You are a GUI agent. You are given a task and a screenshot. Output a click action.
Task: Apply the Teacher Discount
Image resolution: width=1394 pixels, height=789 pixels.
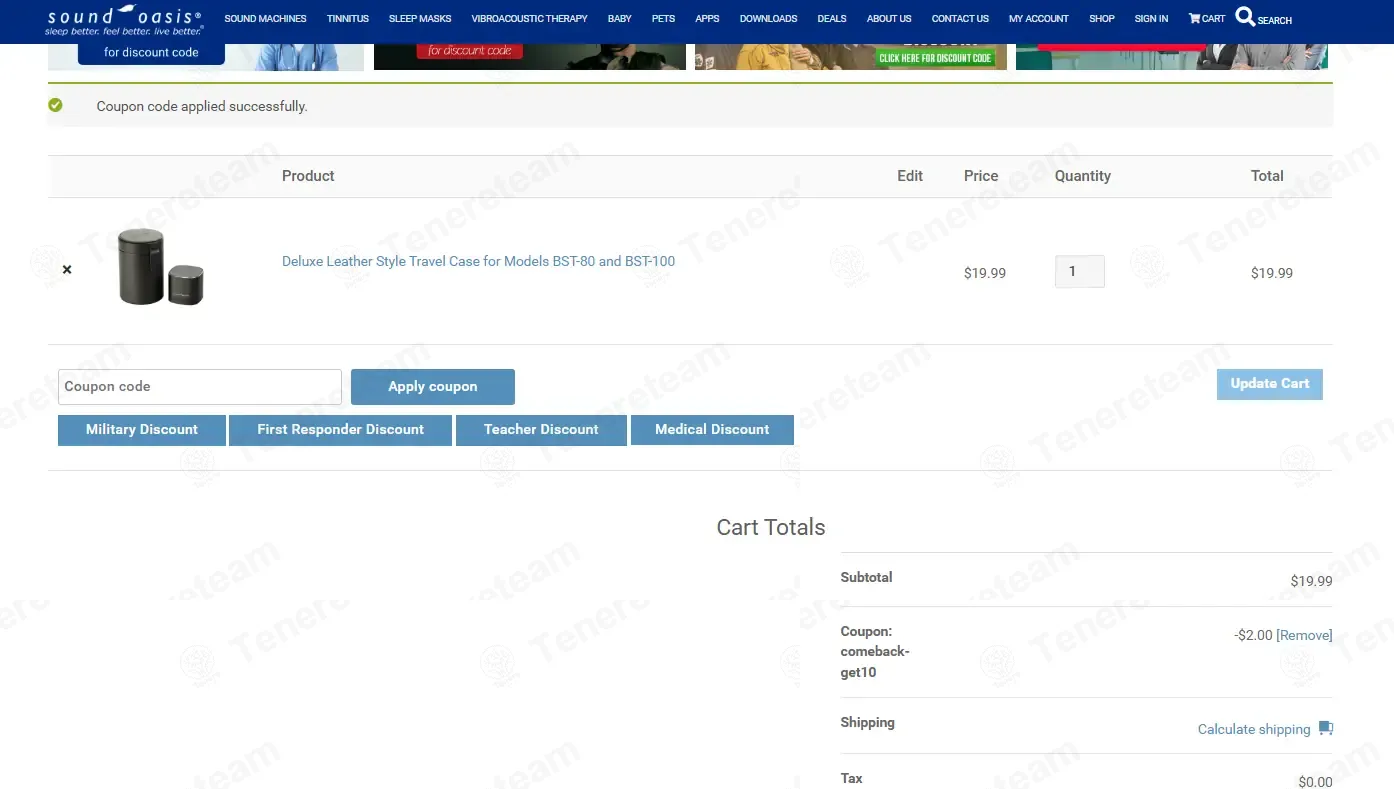[x=541, y=430]
